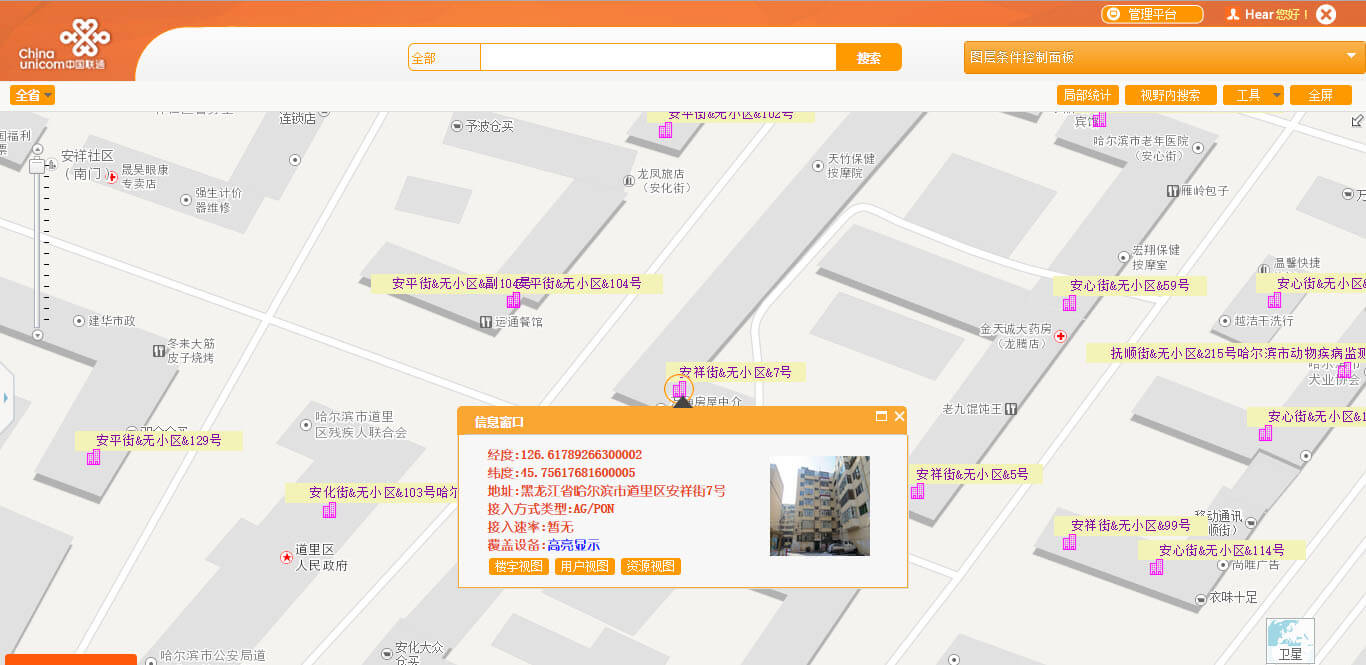Switch to 卫星 satellite map view
The height and width of the screenshot is (665, 1366).
pos(1290,641)
